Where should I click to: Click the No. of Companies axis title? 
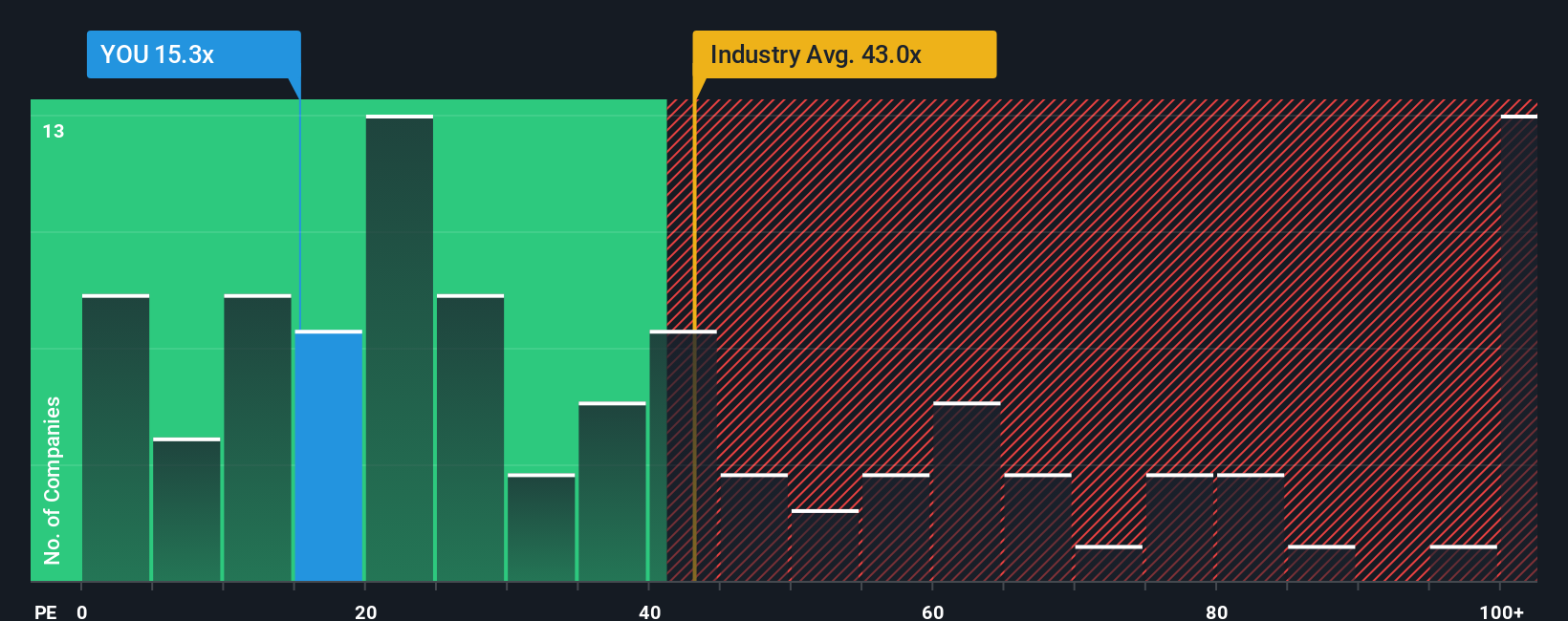pos(53,480)
